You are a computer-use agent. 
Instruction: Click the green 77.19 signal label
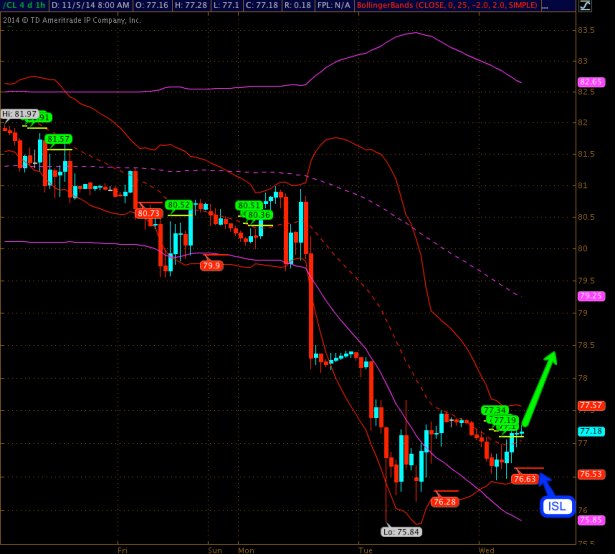point(505,420)
